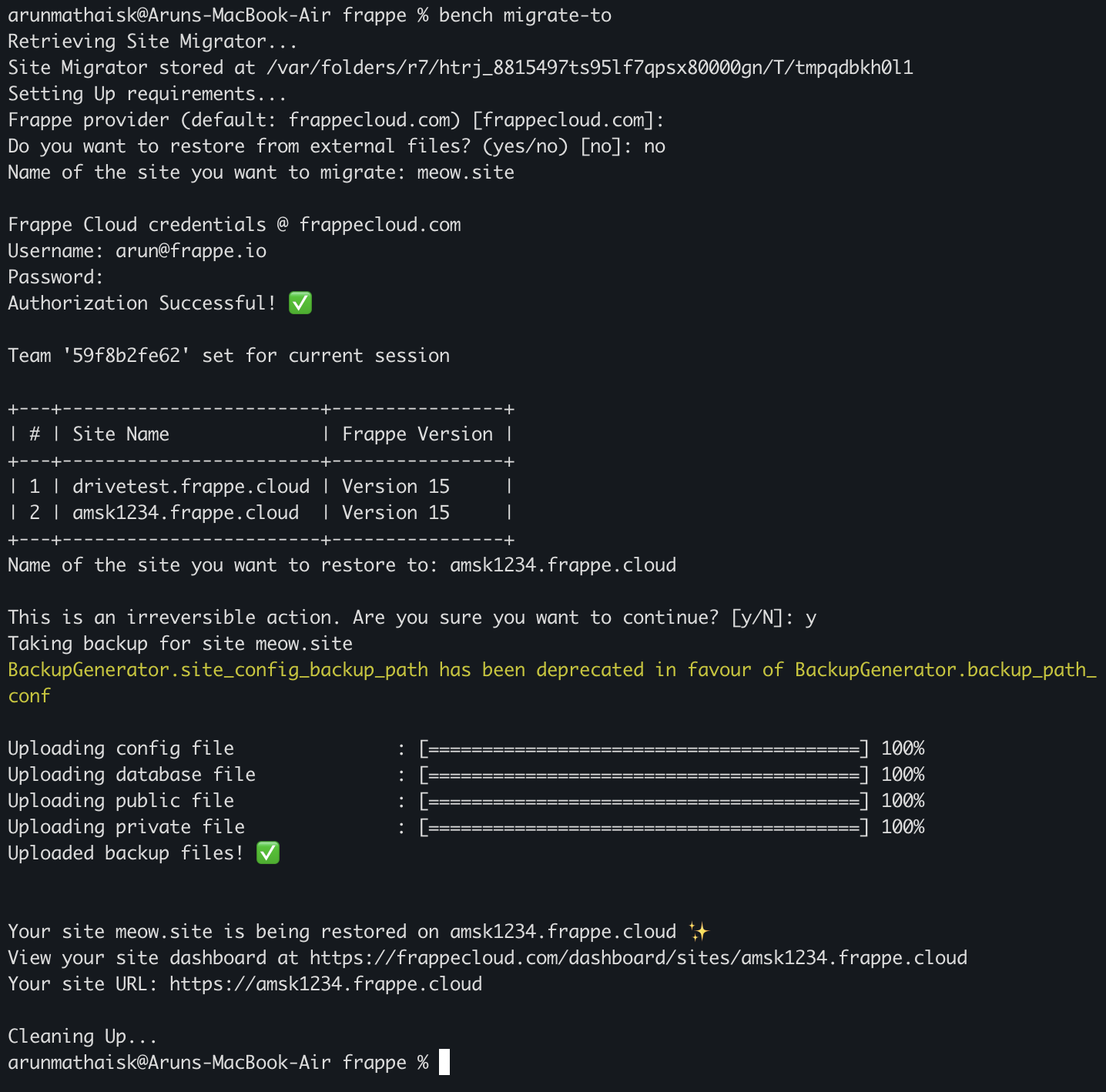
Task: Click the green checkmark after Uploaded backup files
Action: click(x=268, y=852)
